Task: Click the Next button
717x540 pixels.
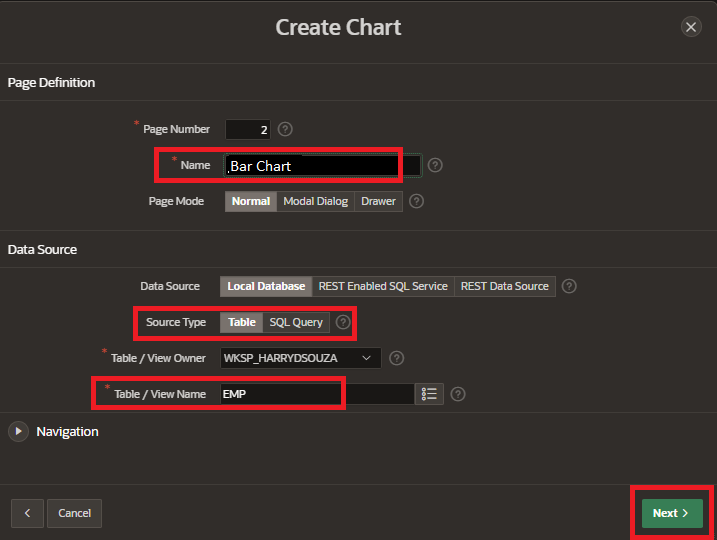Action: (x=671, y=513)
